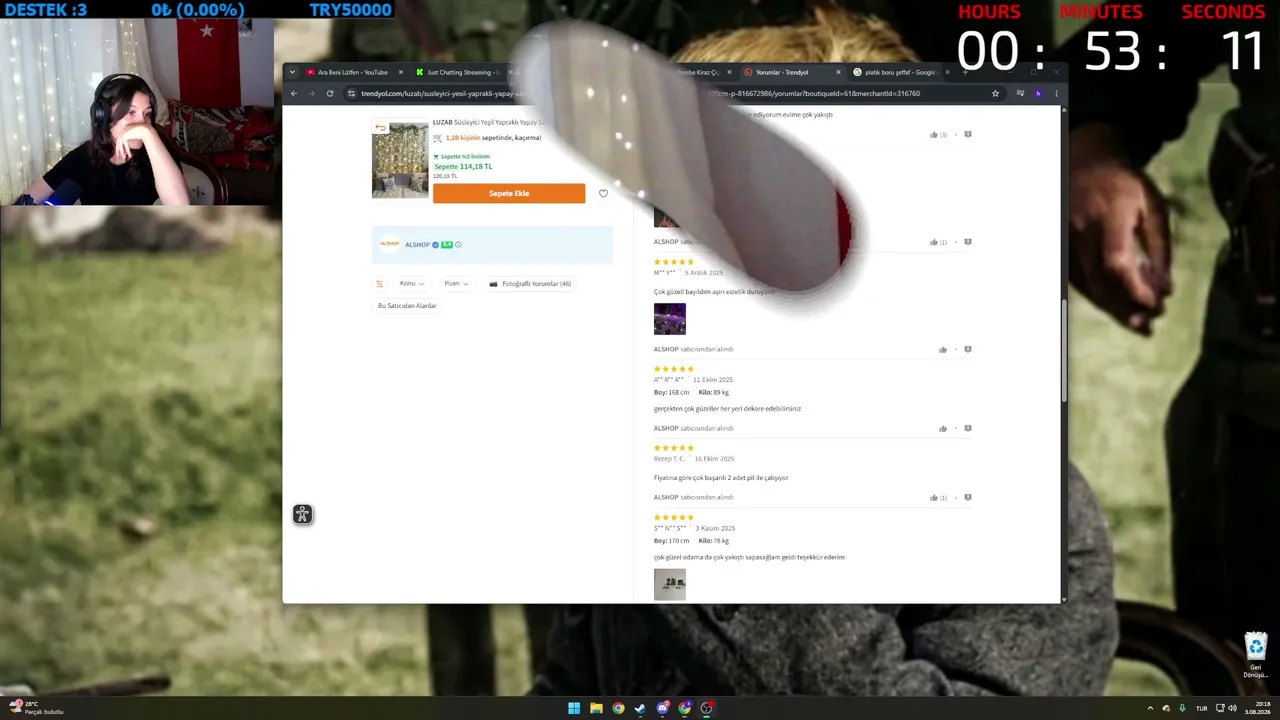
Task: Open the accessibility widget icon
Action: [302, 514]
